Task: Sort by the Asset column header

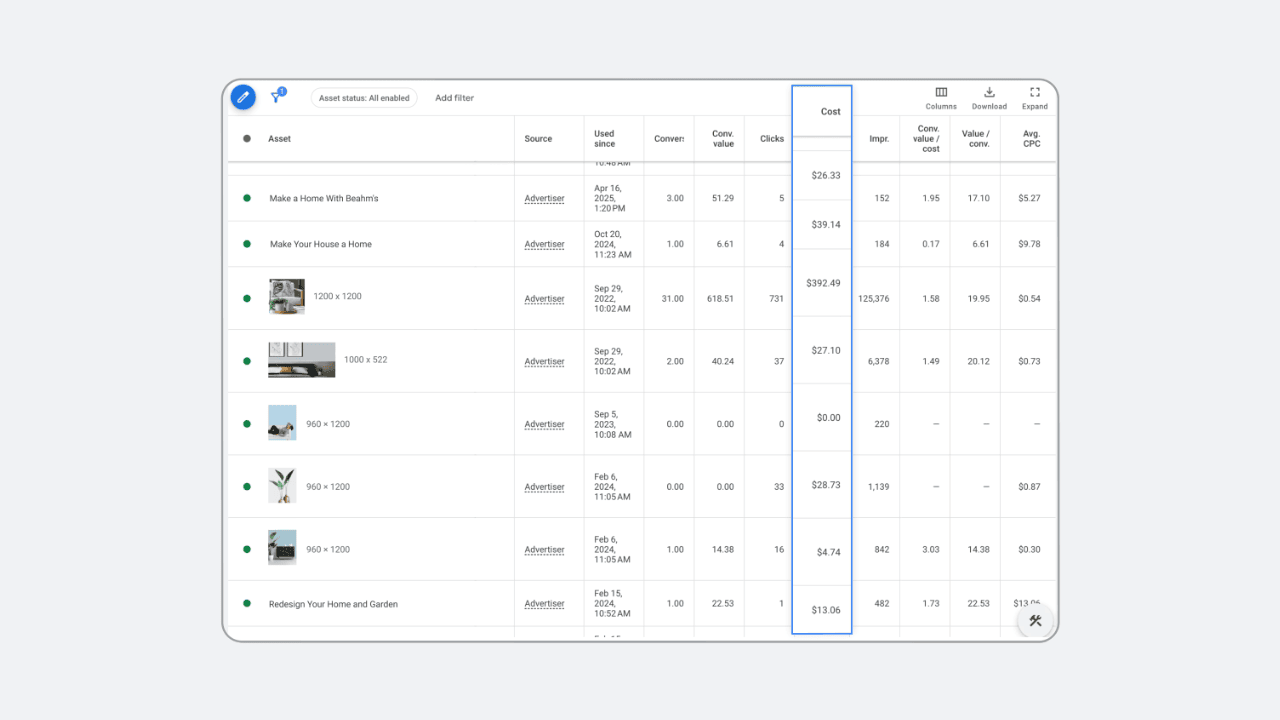Action: click(279, 139)
